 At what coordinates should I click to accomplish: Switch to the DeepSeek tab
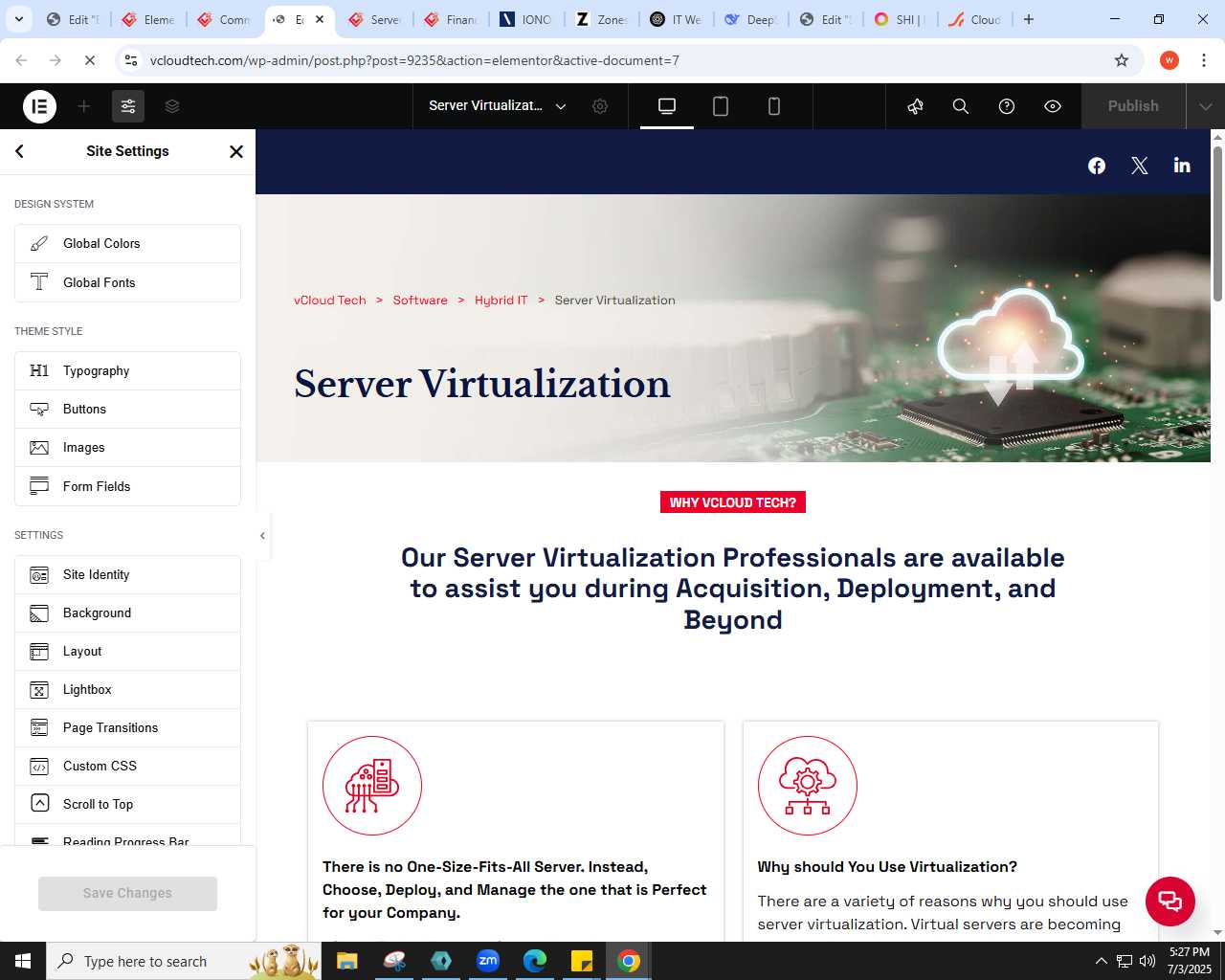(x=750, y=19)
